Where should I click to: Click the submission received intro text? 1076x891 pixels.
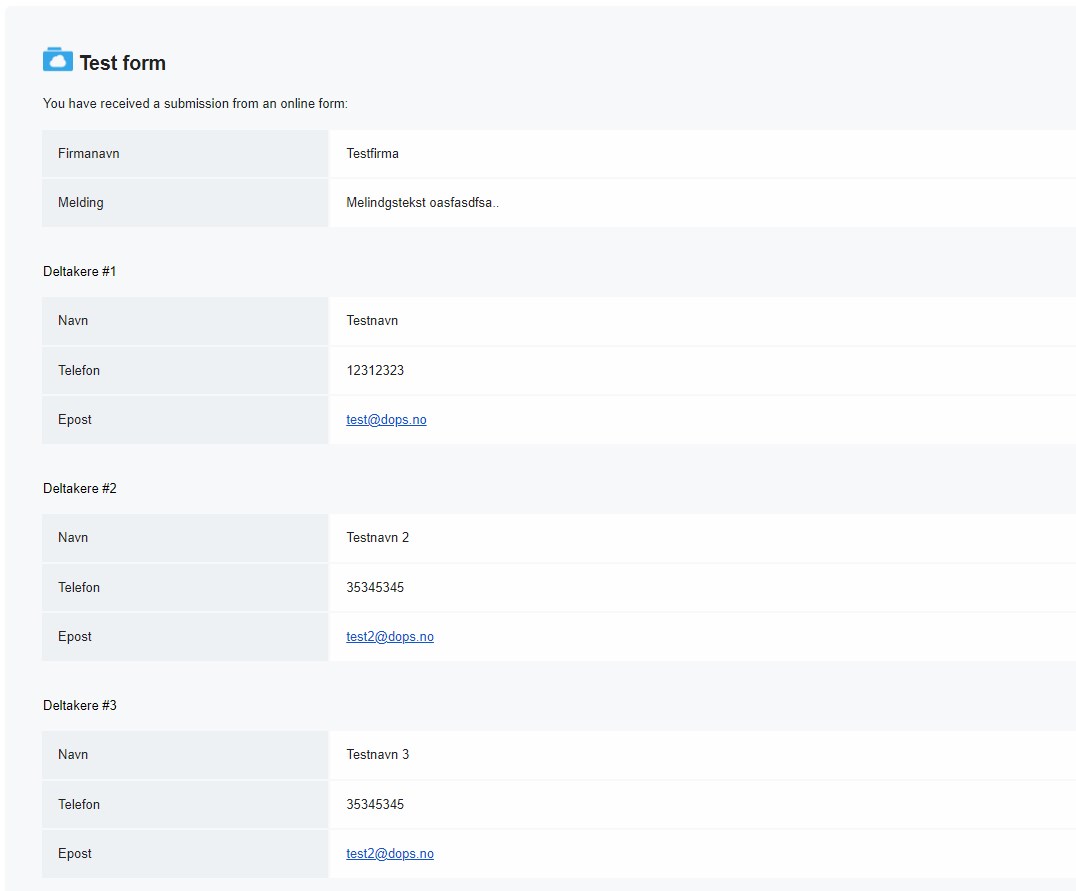coord(195,104)
